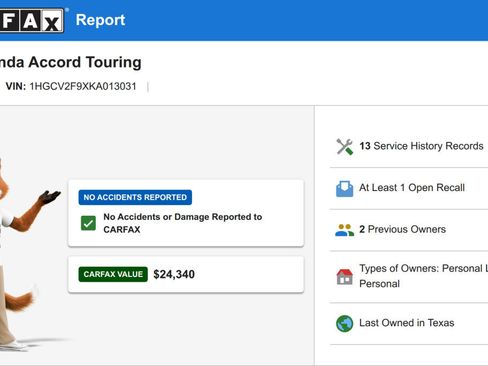This screenshot has height=366, width=488.
Task: Open the At Least 1 Open Recall entry
Action: click(409, 188)
